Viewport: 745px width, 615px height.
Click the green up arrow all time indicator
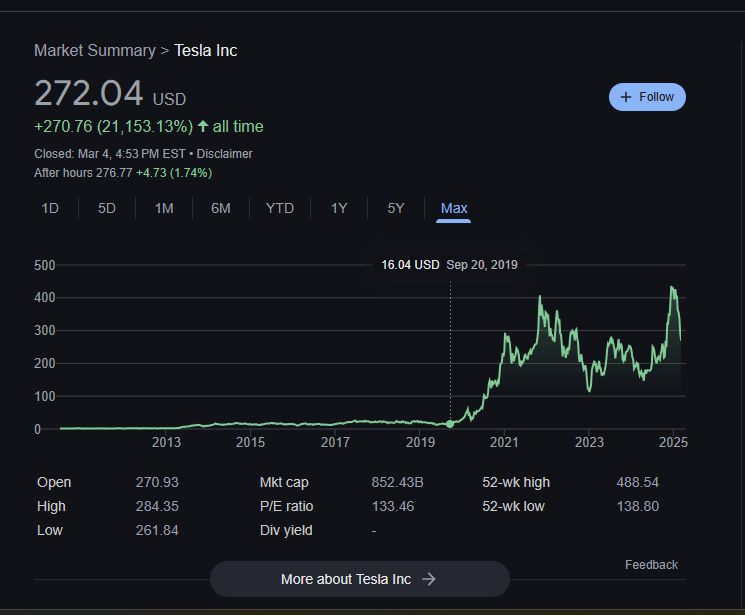pyautogui.click(x=203, y=126)
